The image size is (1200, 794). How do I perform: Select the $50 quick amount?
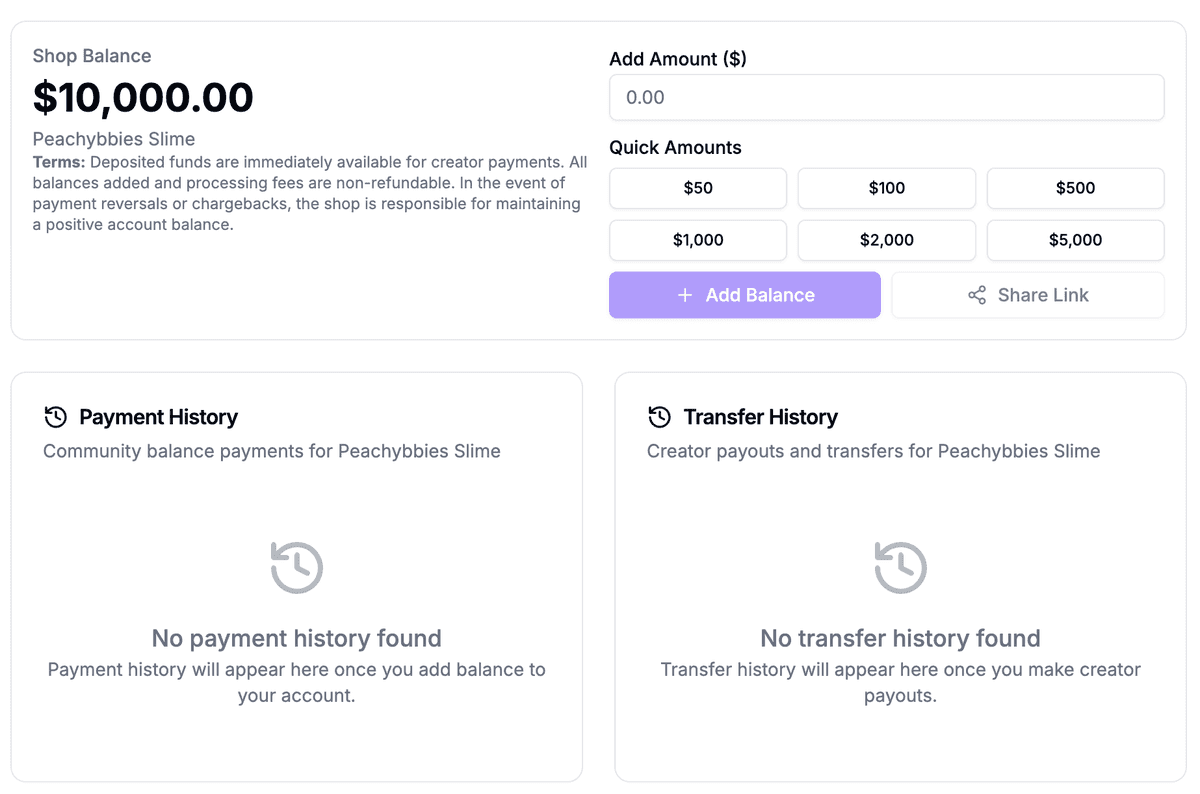tap(697, 188)
